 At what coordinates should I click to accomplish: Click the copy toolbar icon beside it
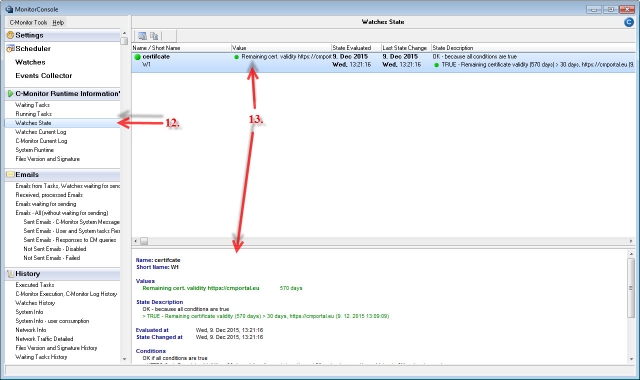pos(154,36)
